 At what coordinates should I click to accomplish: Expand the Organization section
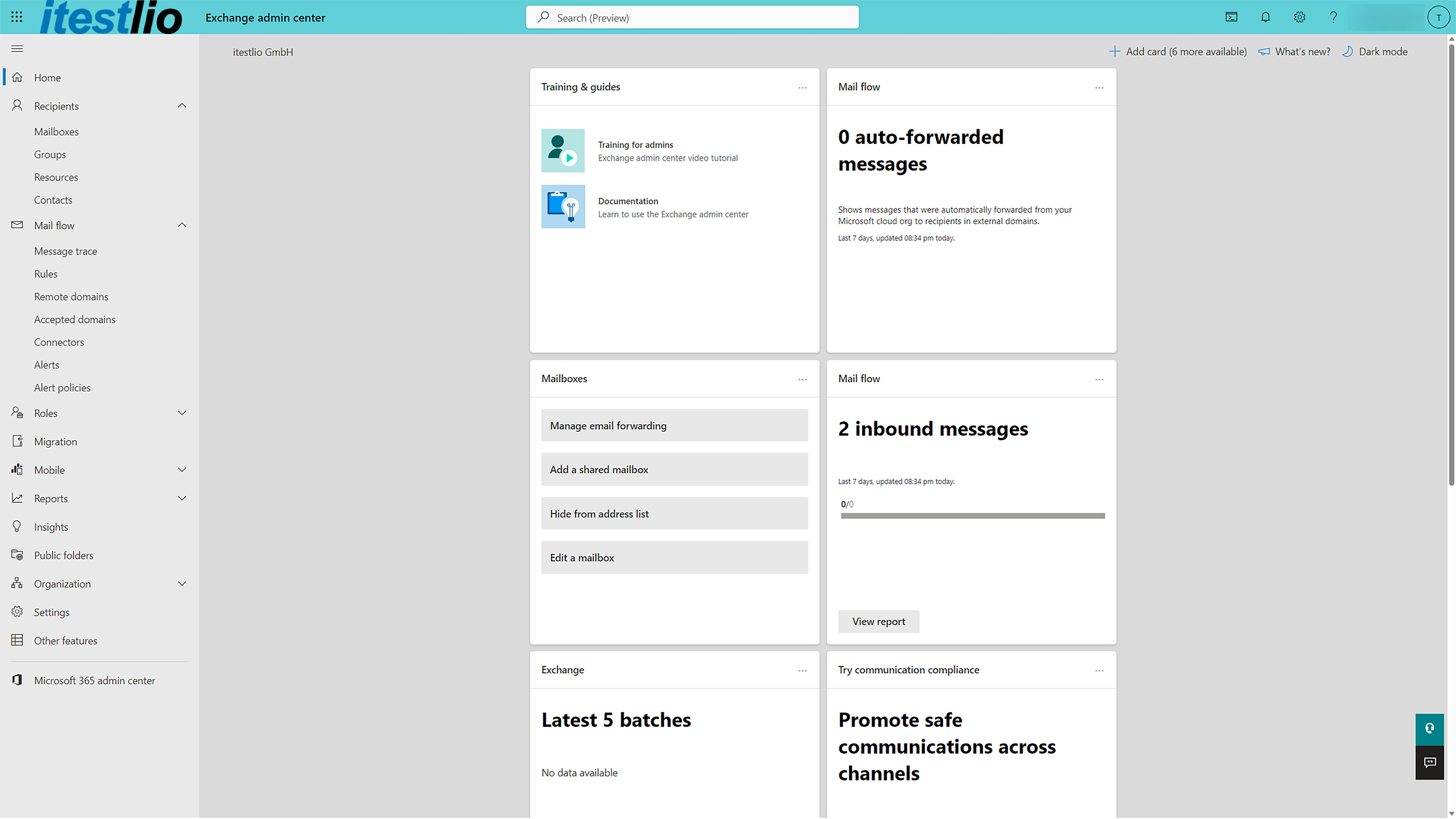[181, 583]
